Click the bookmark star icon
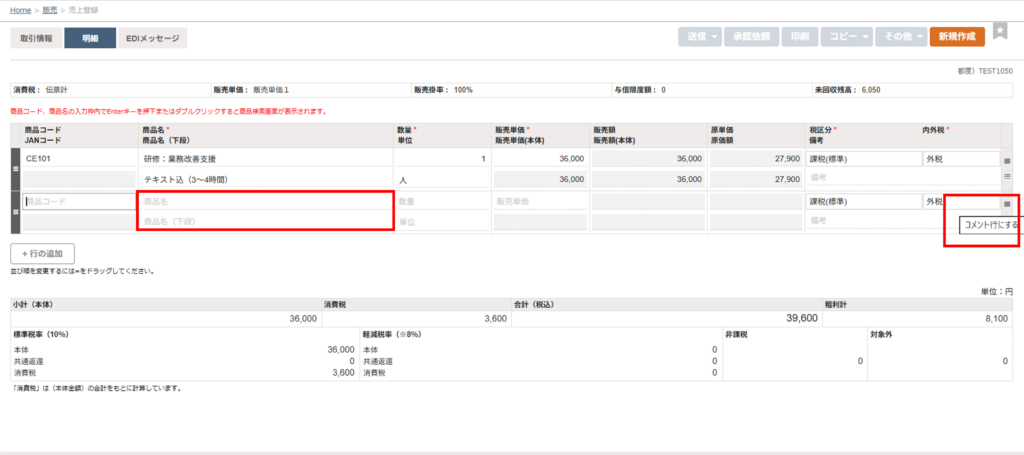The width and height of the screenshot is (1024, 455). [1001, 31]
